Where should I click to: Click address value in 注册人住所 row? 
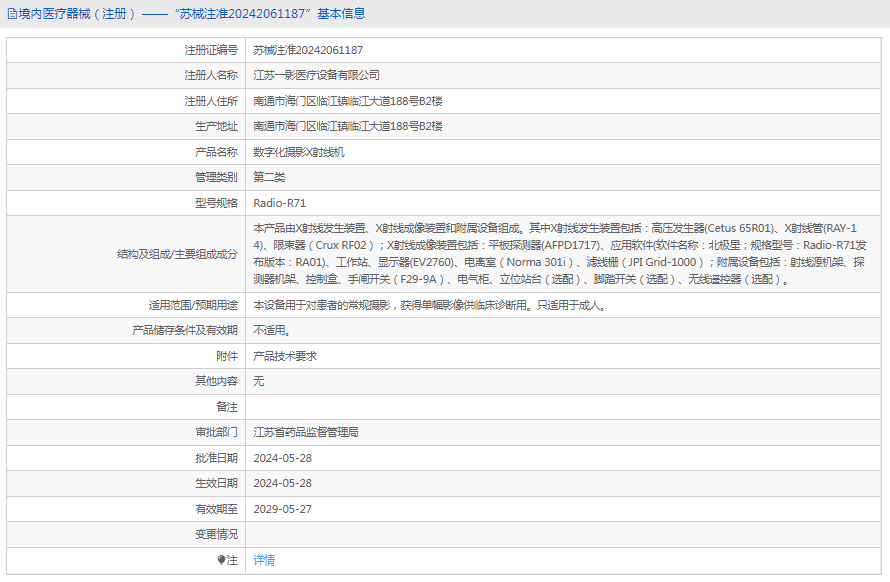pos(348,101)
